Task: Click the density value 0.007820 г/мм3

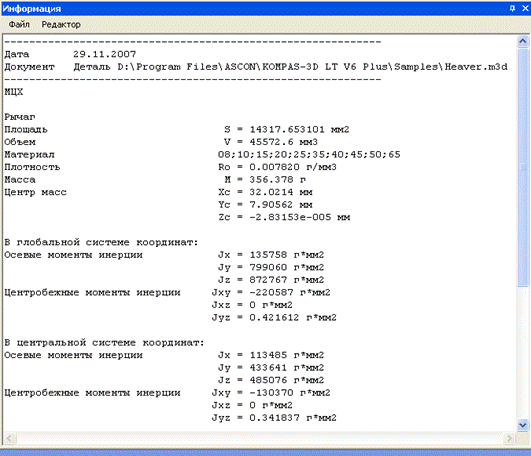Action: tap(293, 167)
